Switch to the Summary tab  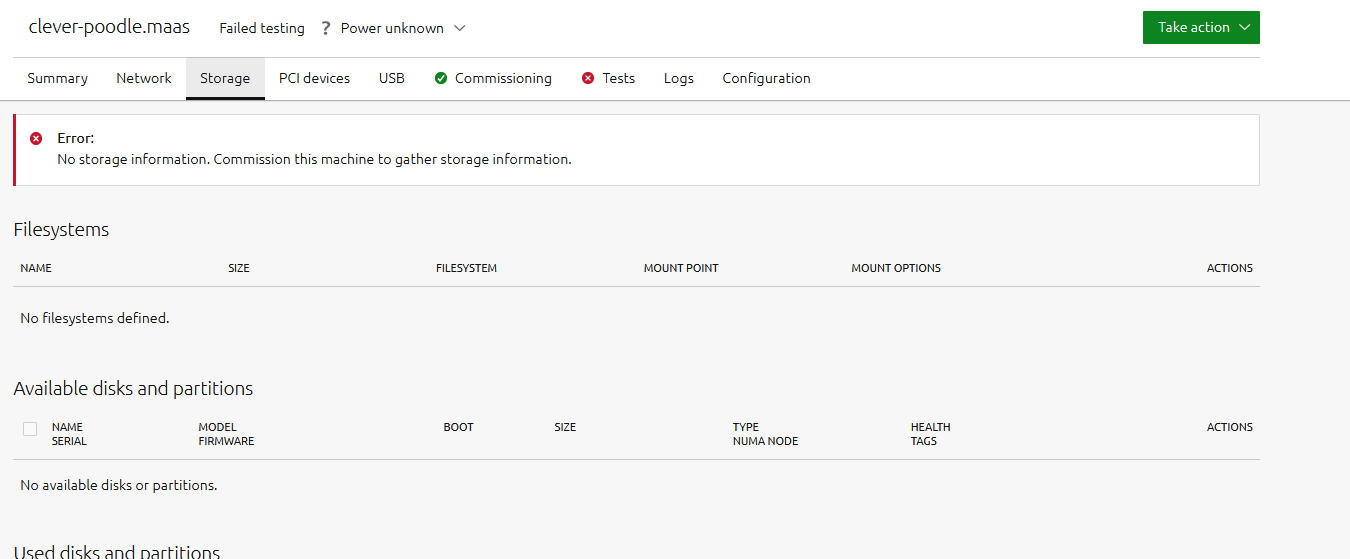pyautogui.click(x=57, y=78)
